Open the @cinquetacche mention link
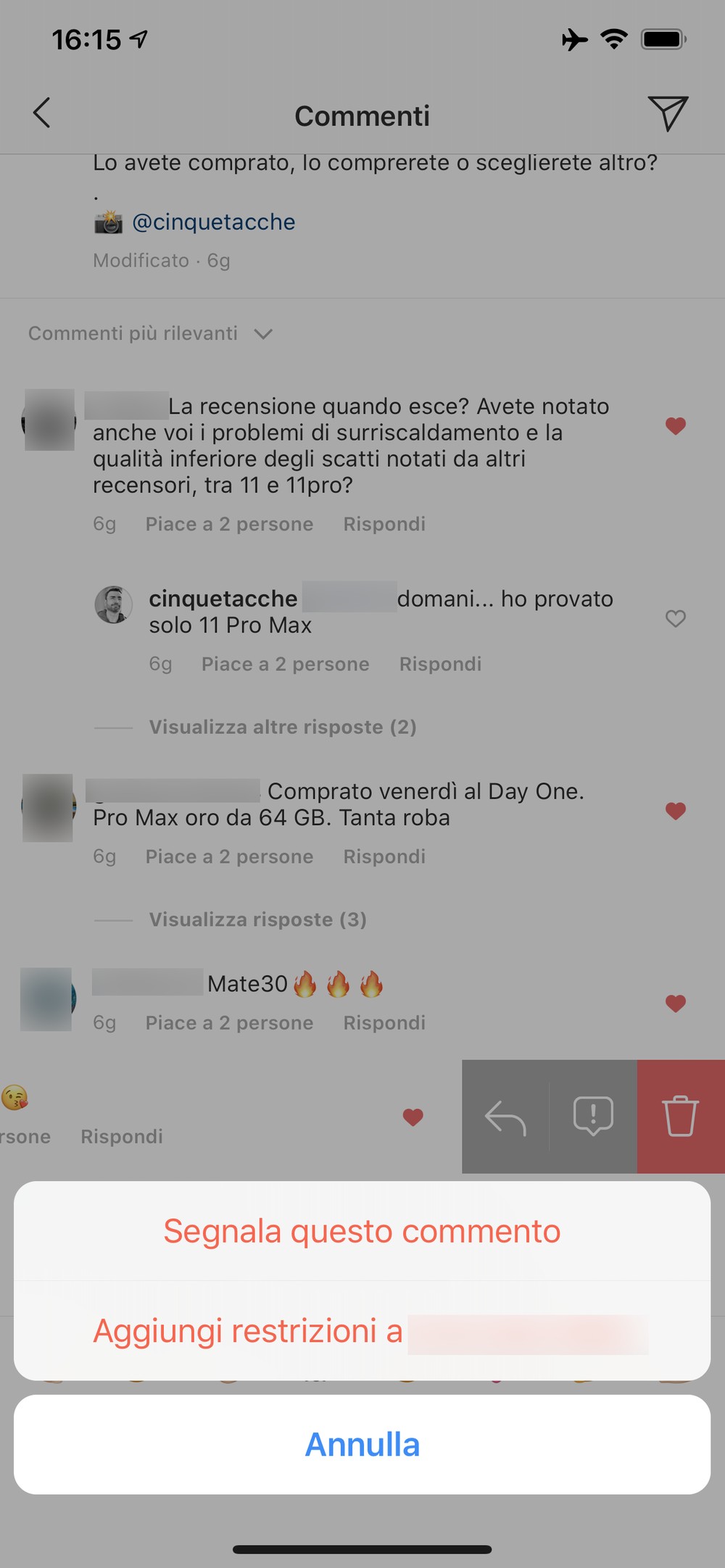The height and width of the screenshot is (1568, 725). pyautogui.click(x=214, y=222)
